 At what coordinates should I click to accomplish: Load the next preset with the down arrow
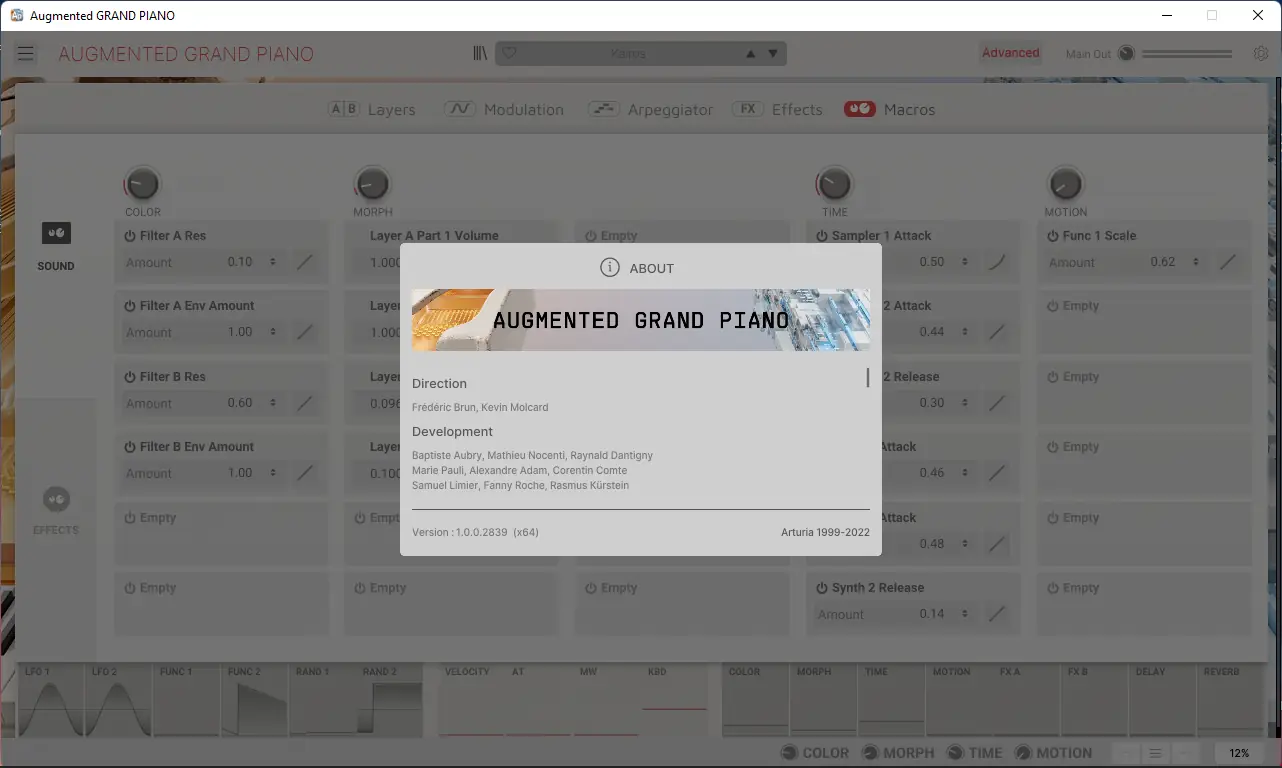770,52
